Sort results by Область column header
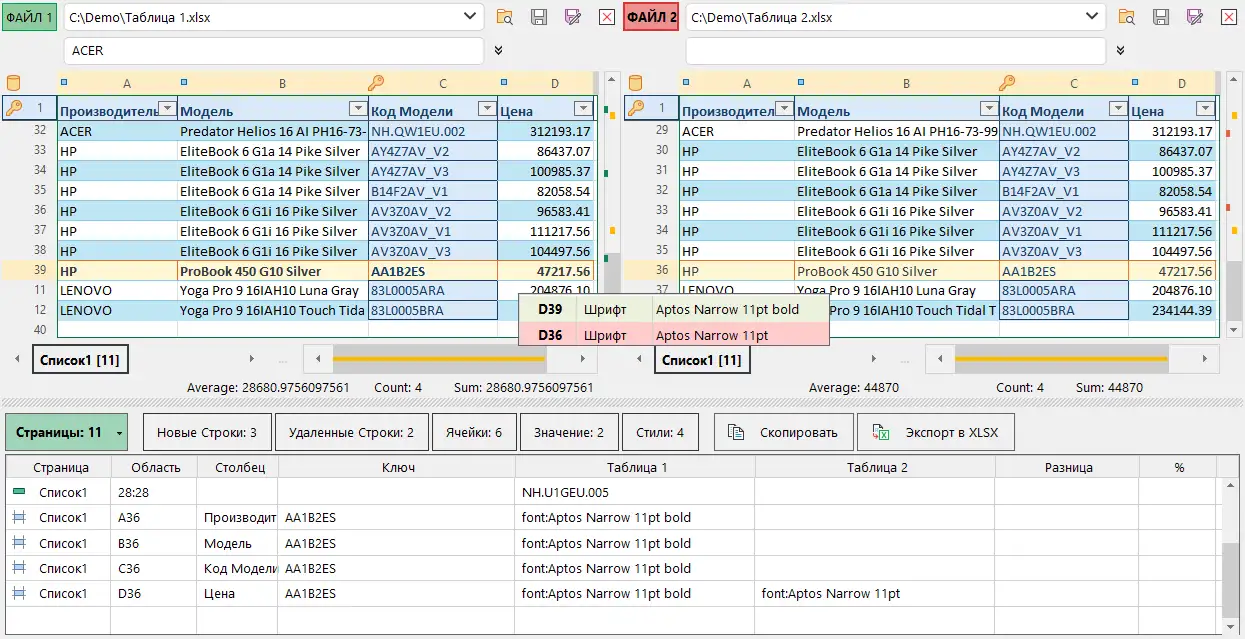 pyautogui.click(x=154, y=467)
